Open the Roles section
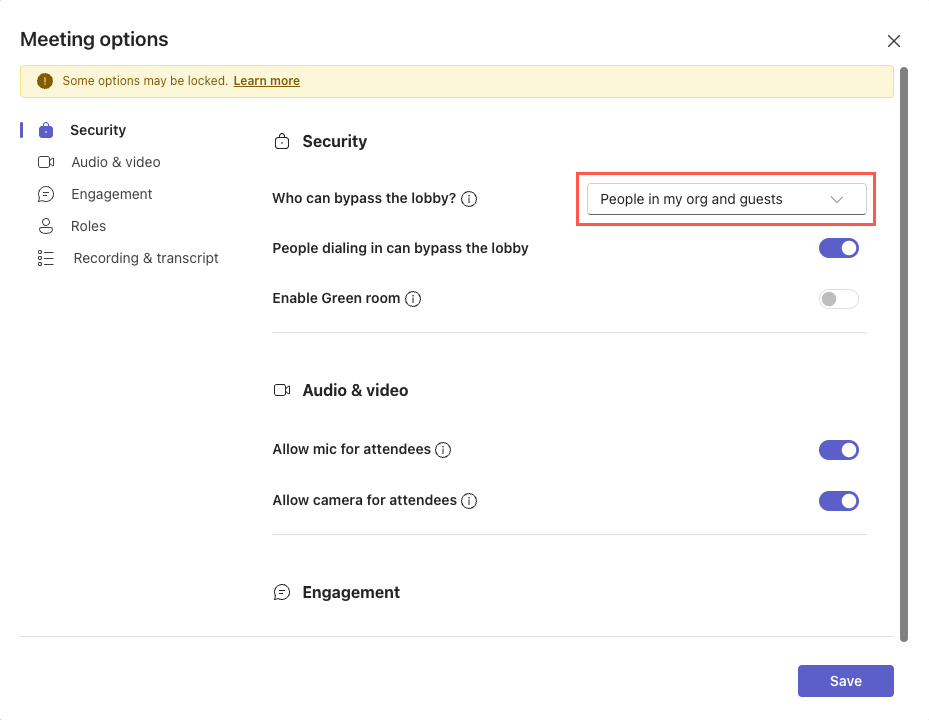This screenshot has width=929, height=720. point(89,226)
